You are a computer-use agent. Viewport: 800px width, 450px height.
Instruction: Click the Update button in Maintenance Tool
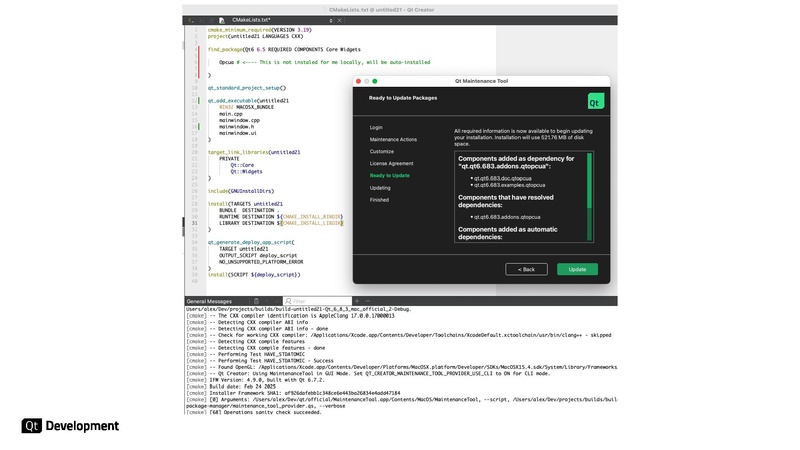pyautogui.click(x=577, y=269)
